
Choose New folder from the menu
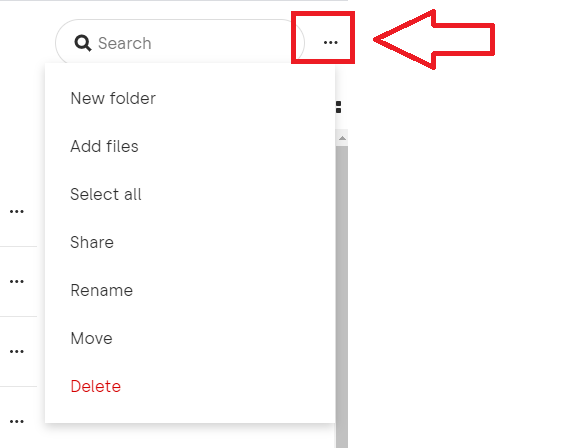[x=113, y=98]
